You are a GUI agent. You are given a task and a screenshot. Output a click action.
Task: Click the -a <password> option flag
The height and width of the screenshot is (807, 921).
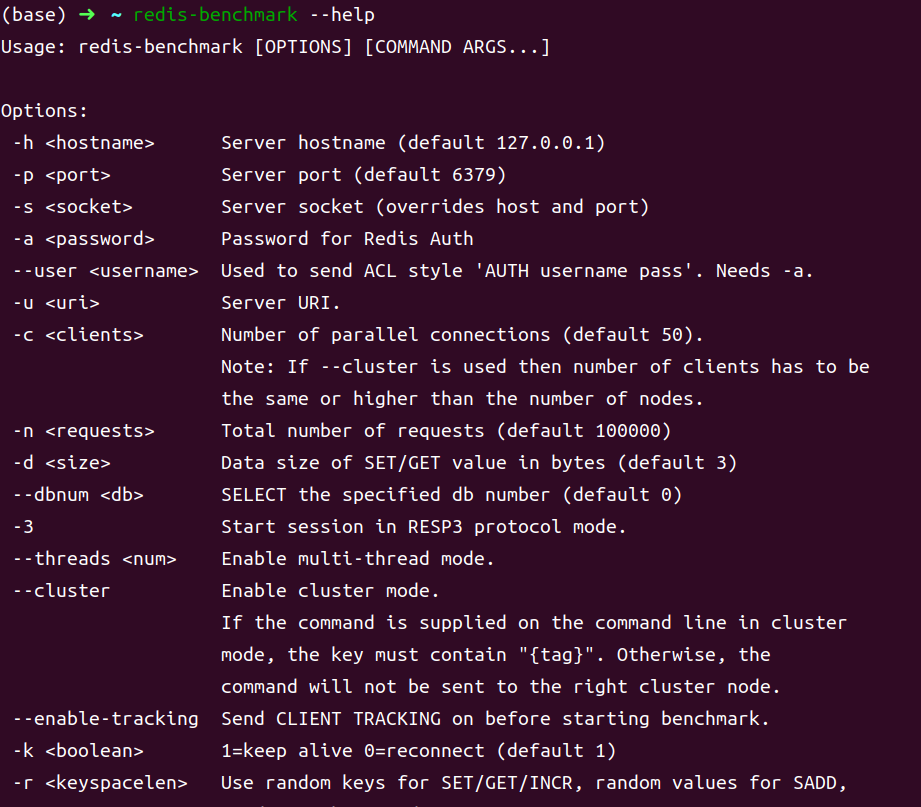click(84, 239)
